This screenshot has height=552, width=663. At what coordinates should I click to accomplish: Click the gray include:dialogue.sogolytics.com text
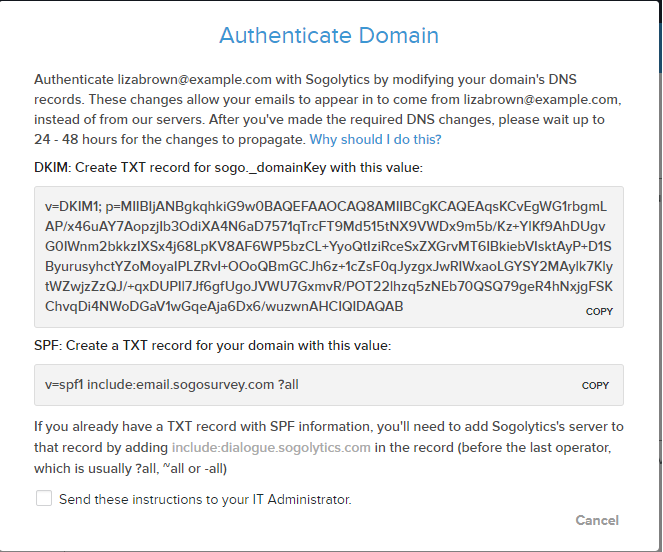[x=271, y=448]
